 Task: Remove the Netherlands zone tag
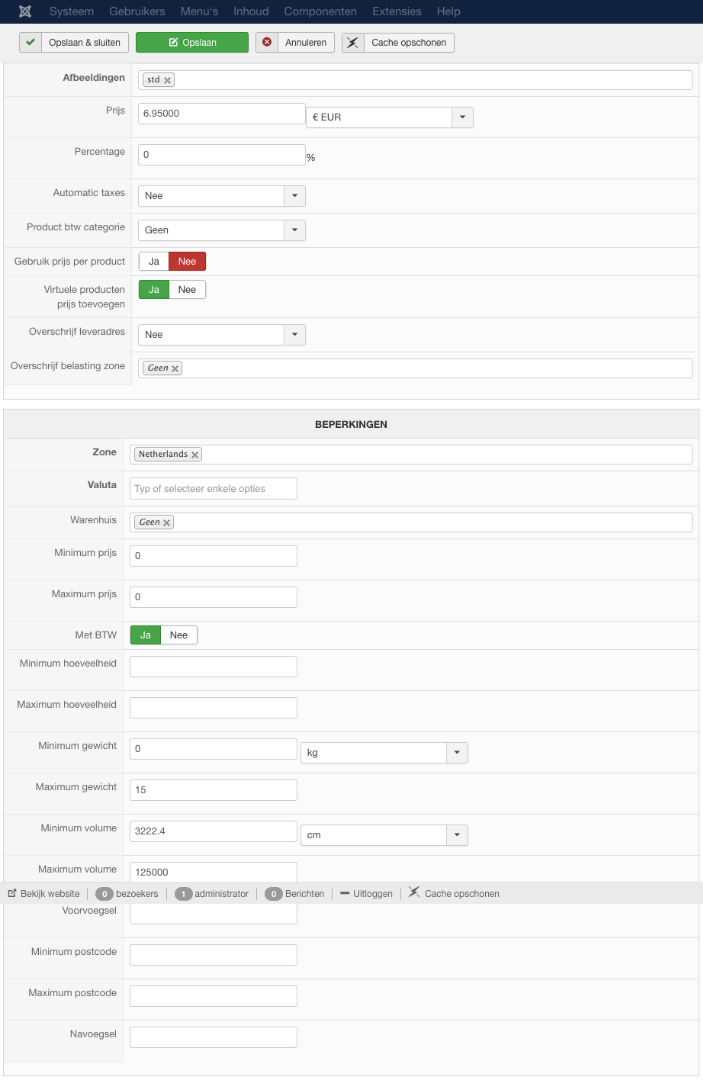click(195, 455)
